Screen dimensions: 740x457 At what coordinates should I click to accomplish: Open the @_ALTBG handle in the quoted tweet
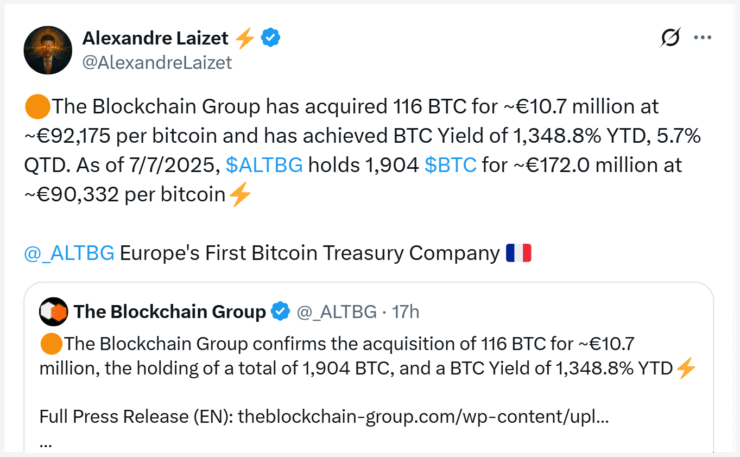pyautogui.click(x=336, y=312)
